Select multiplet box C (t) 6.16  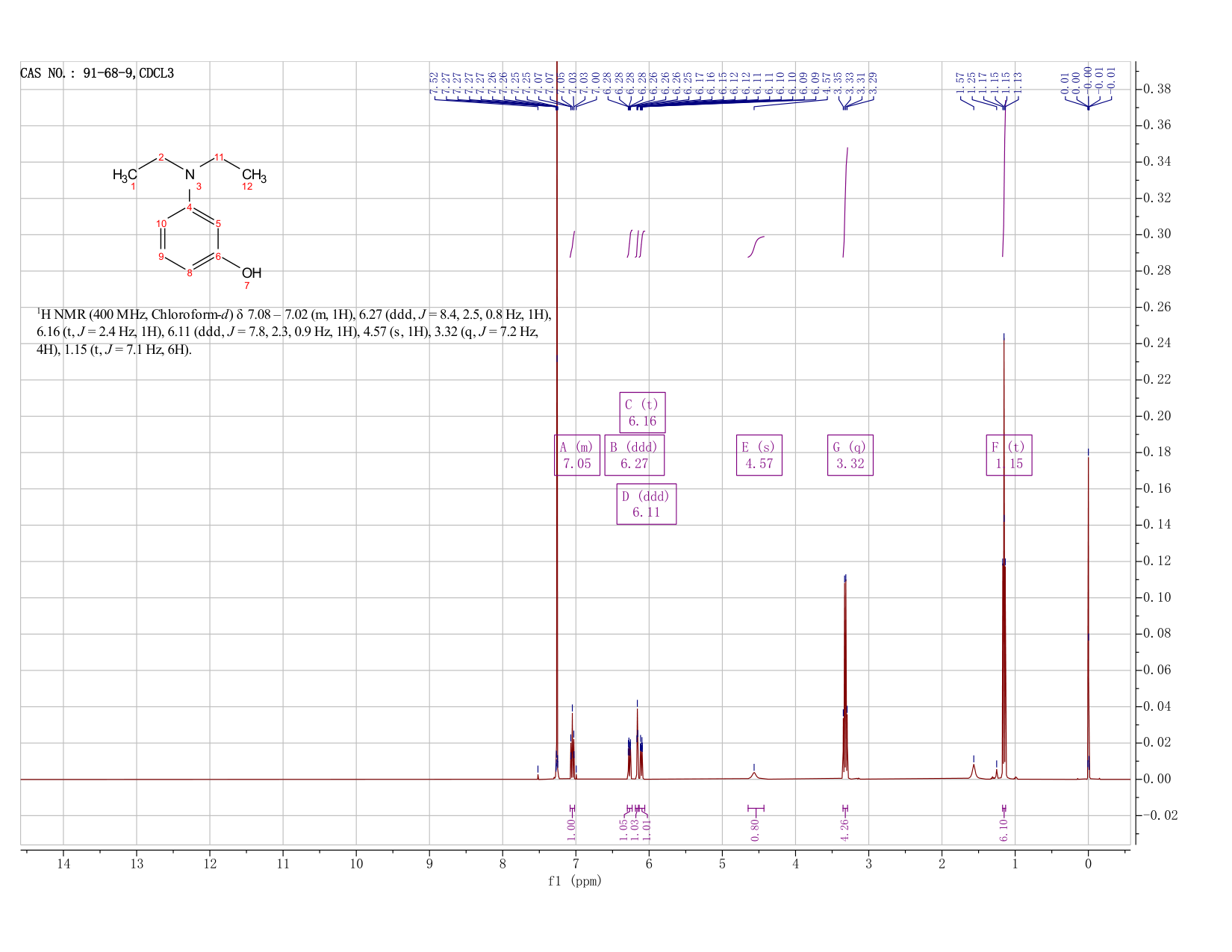[x=642, y=413]
